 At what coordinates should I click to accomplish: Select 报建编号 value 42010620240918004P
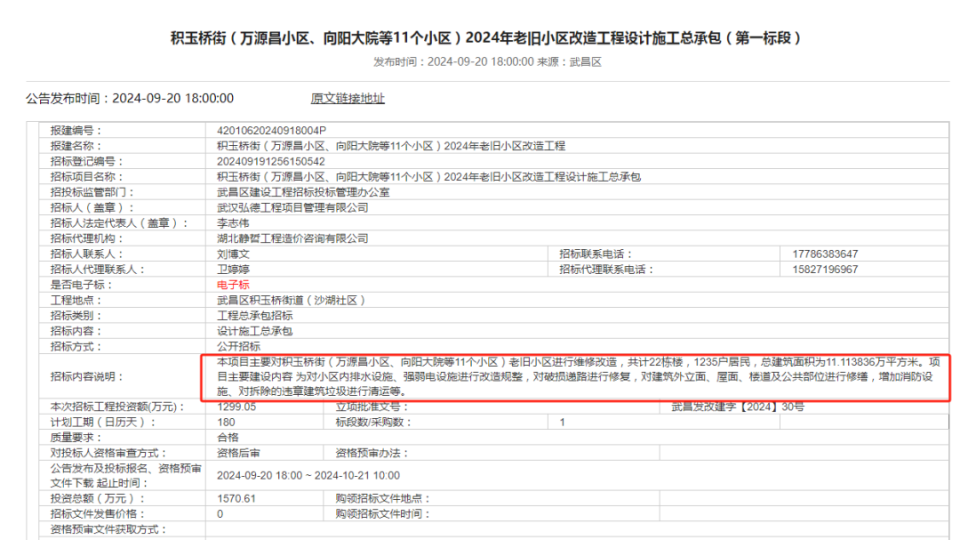271,130
